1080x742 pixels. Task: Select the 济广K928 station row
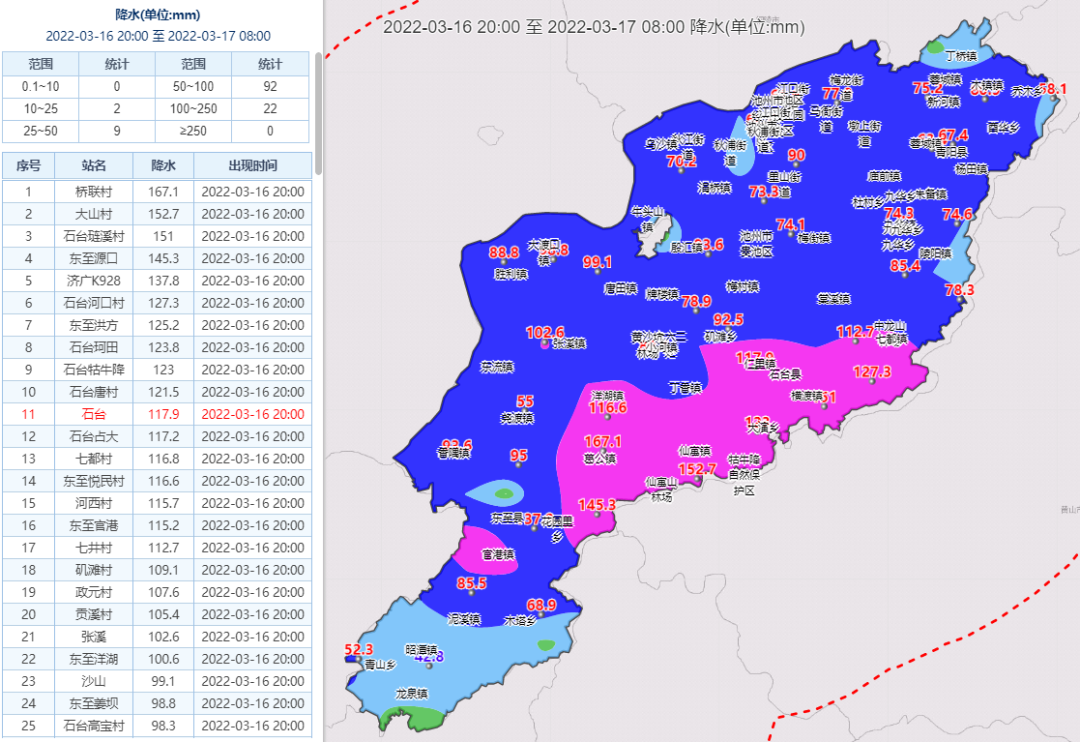(x=94, y=281)
